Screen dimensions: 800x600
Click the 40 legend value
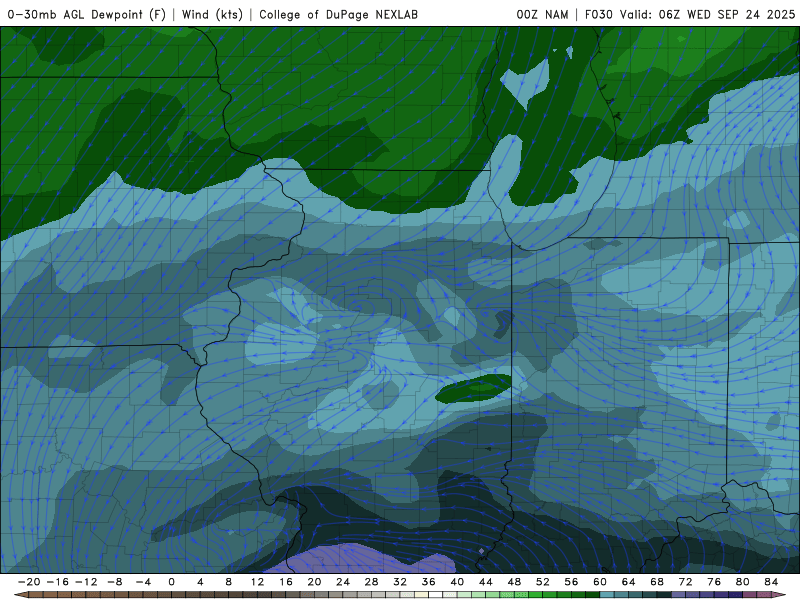tap(457, 582)
